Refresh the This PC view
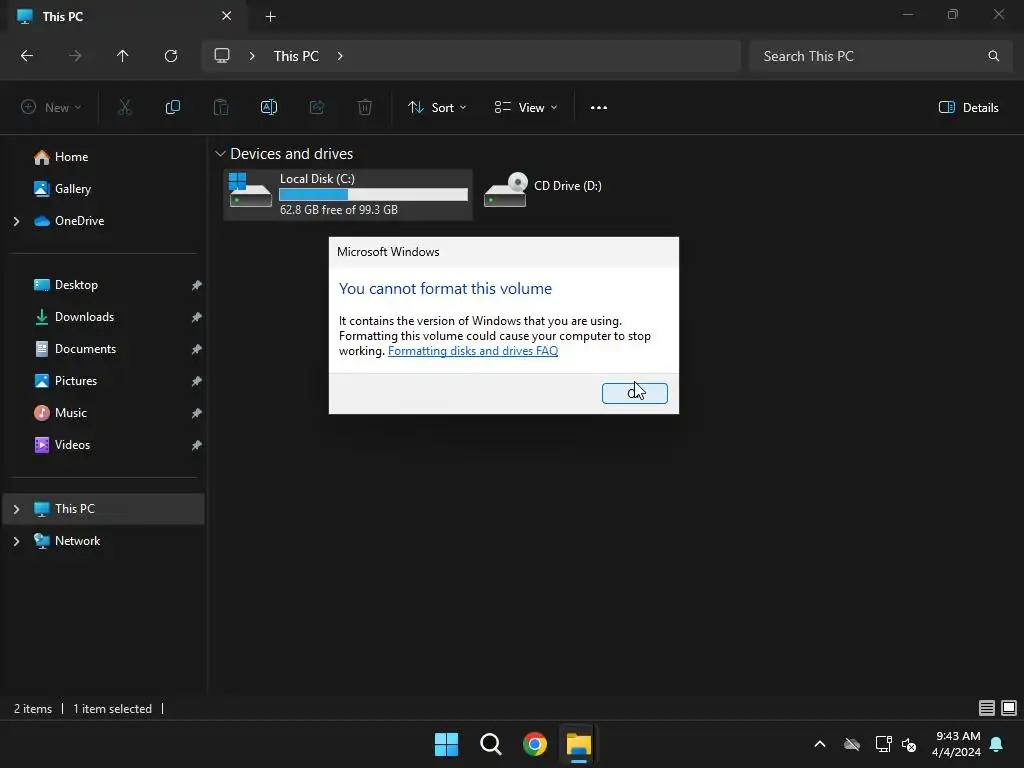Screen dimensions: 1024x768 171,56
